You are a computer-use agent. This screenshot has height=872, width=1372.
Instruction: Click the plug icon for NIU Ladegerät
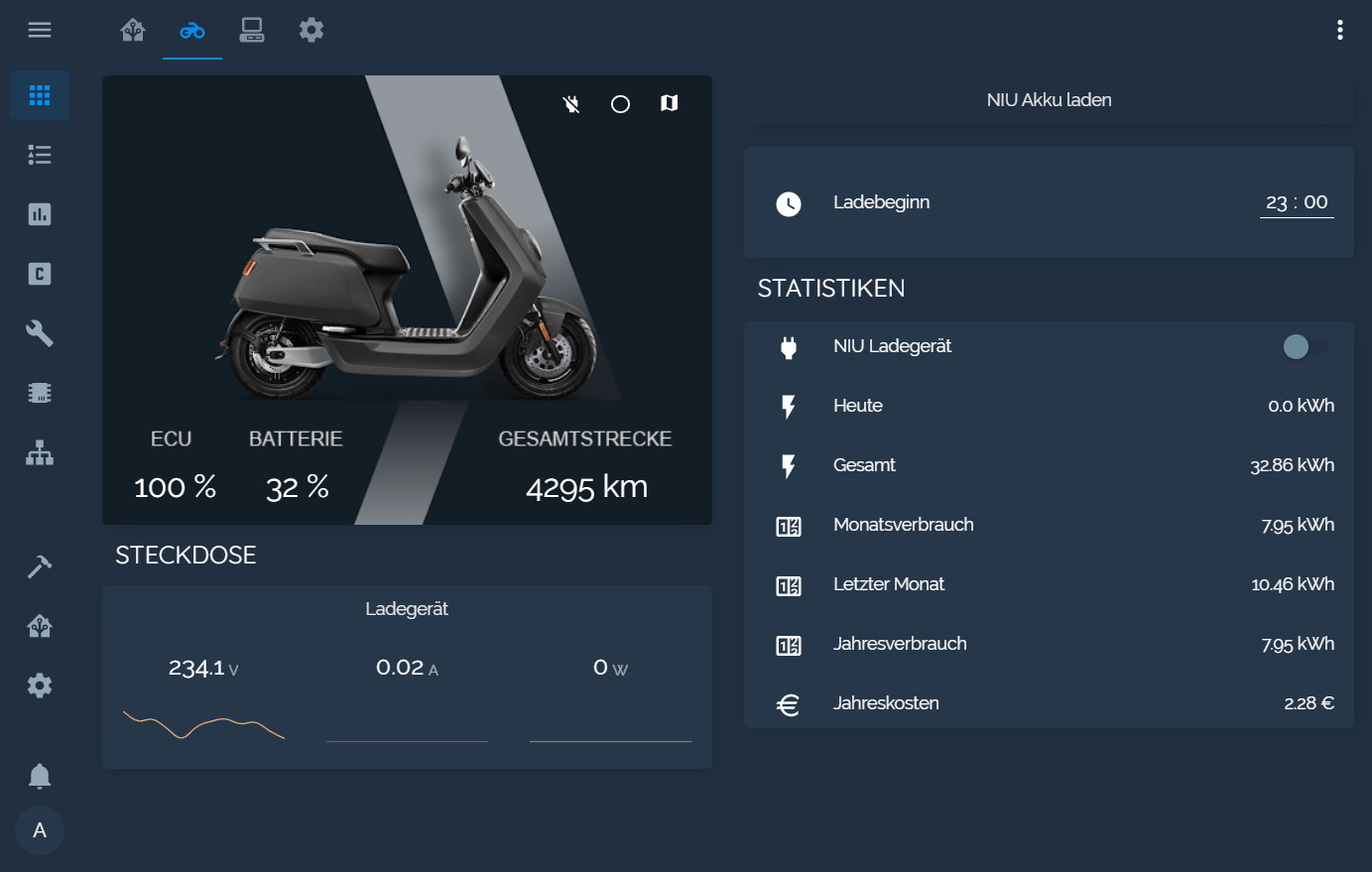pos(789,346)
